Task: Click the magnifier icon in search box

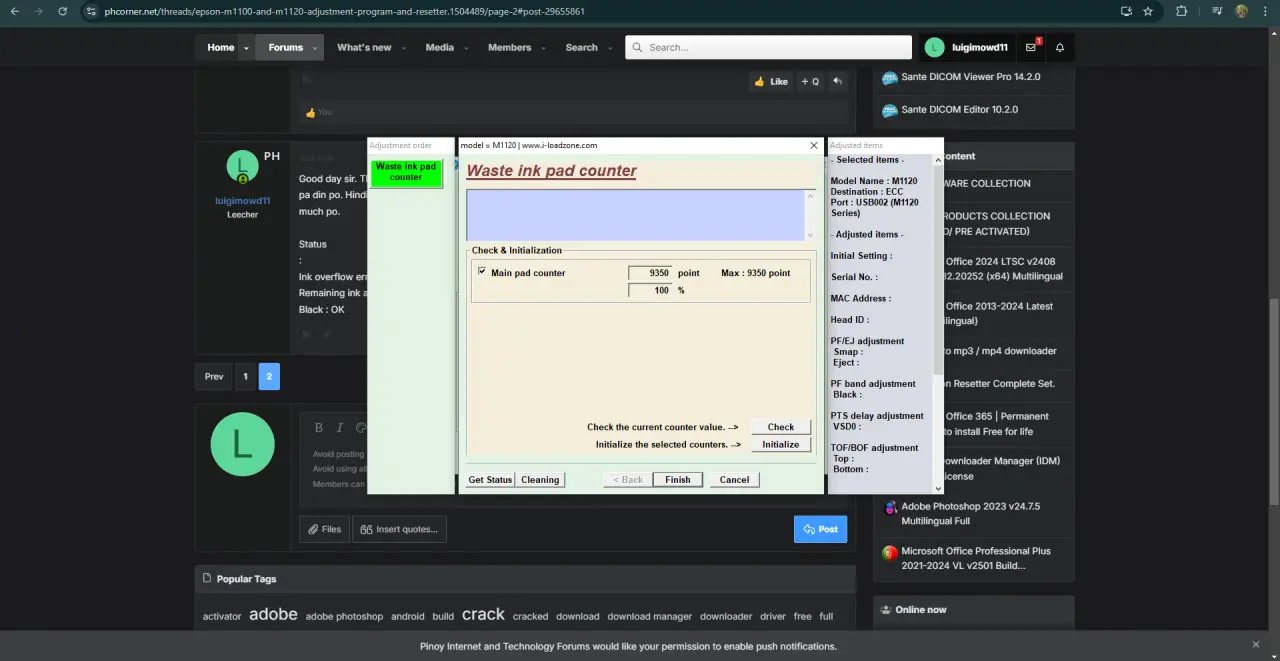Action: coord(637,47)
